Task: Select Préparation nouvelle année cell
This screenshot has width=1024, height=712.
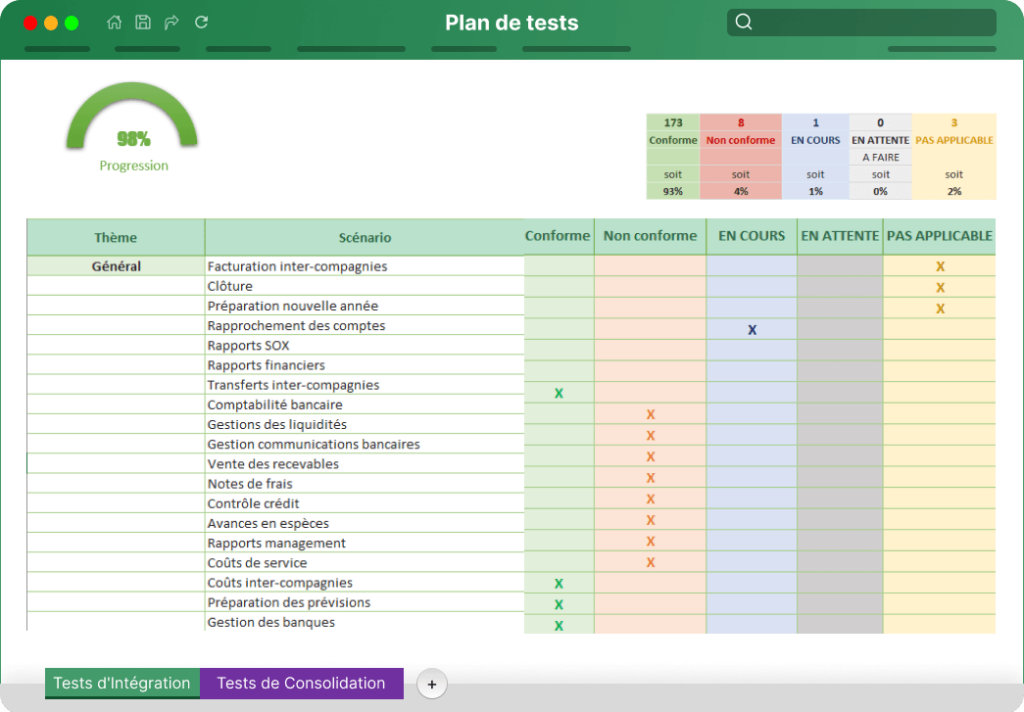Action: pyautogui.click(x=364, y=306)
